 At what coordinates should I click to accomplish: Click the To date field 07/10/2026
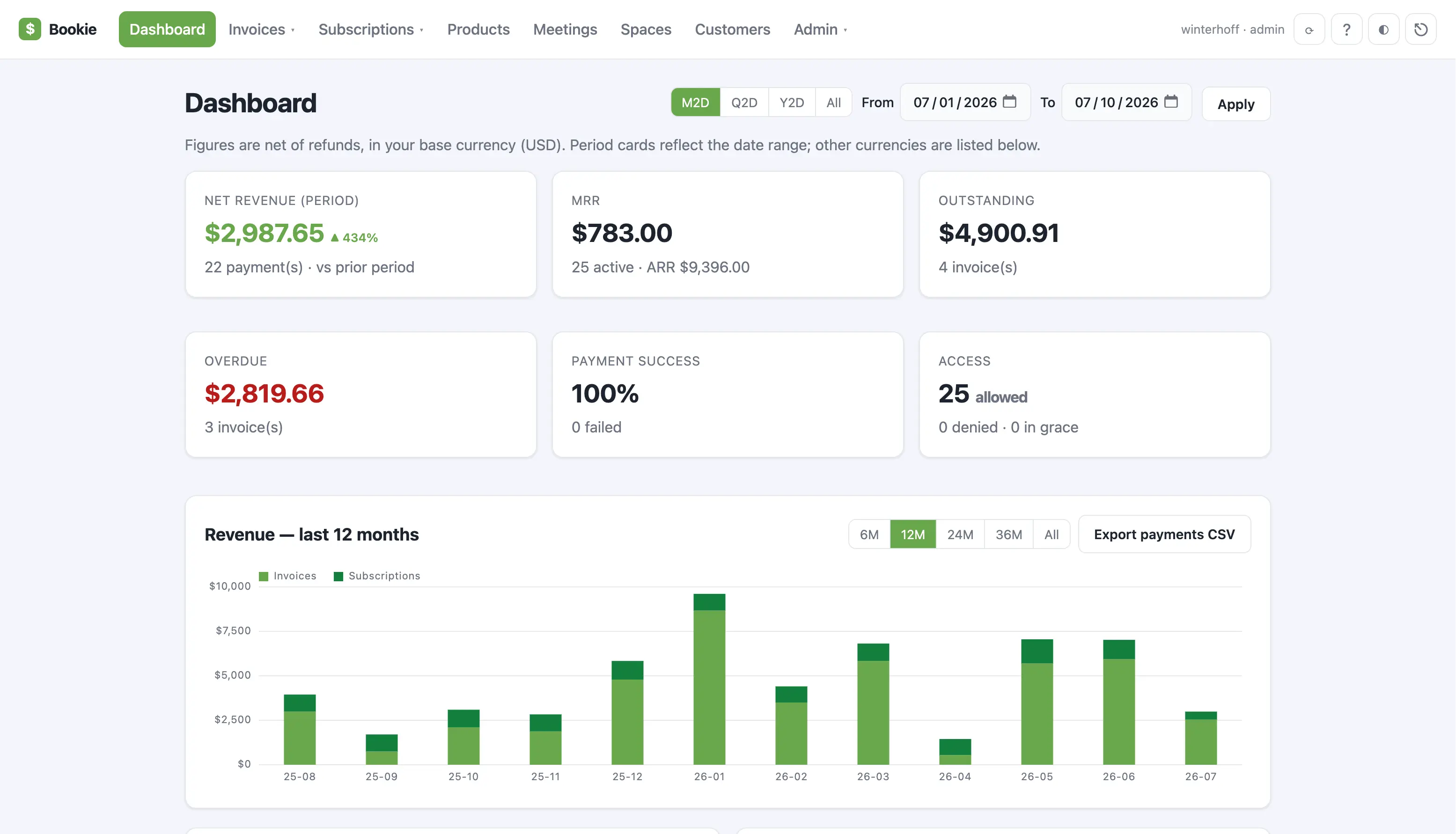[x=1126, y=102]
